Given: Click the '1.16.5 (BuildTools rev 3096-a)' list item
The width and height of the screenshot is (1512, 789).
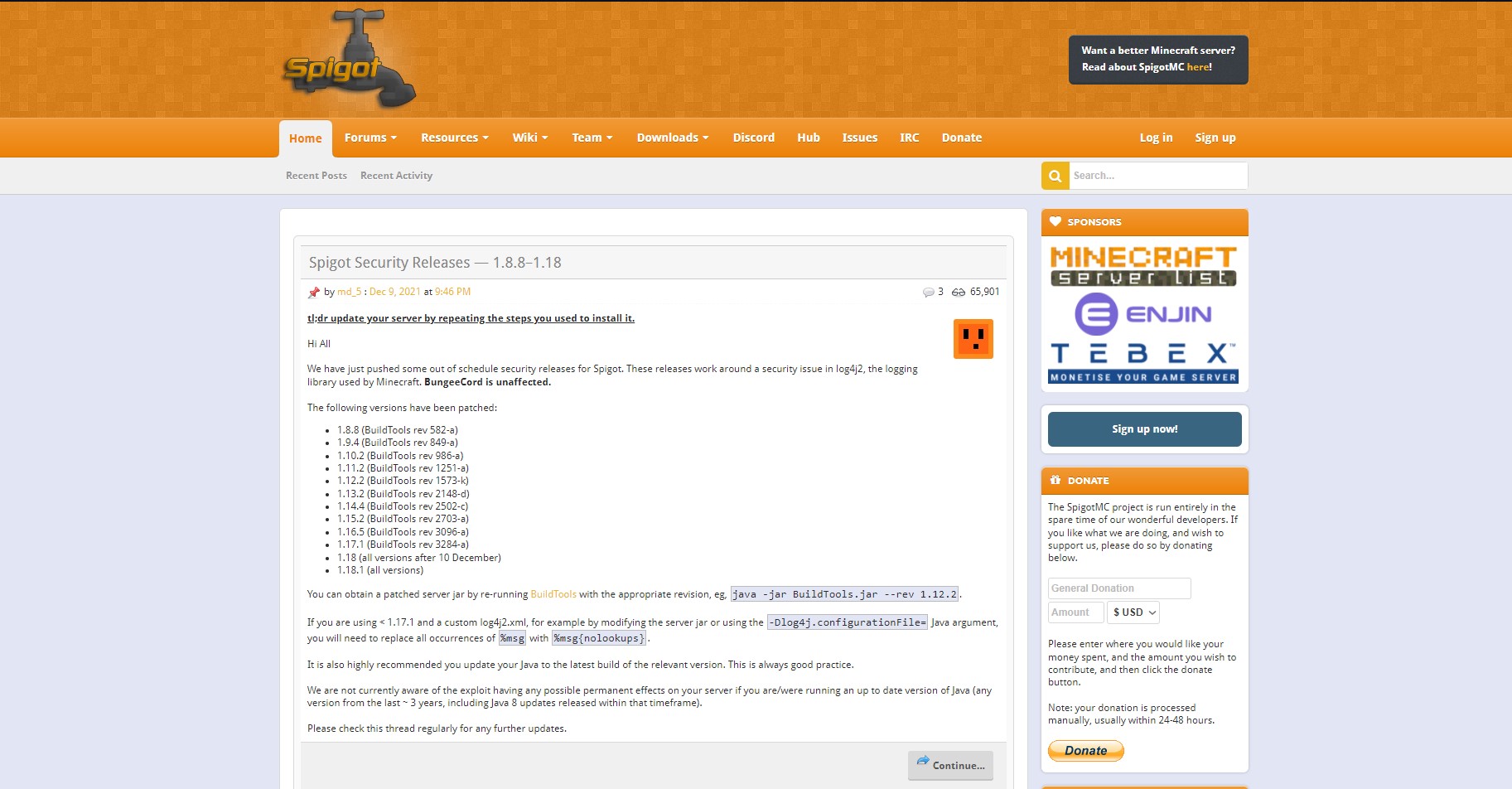Looking at the screenshot, I should pos(403,532).
